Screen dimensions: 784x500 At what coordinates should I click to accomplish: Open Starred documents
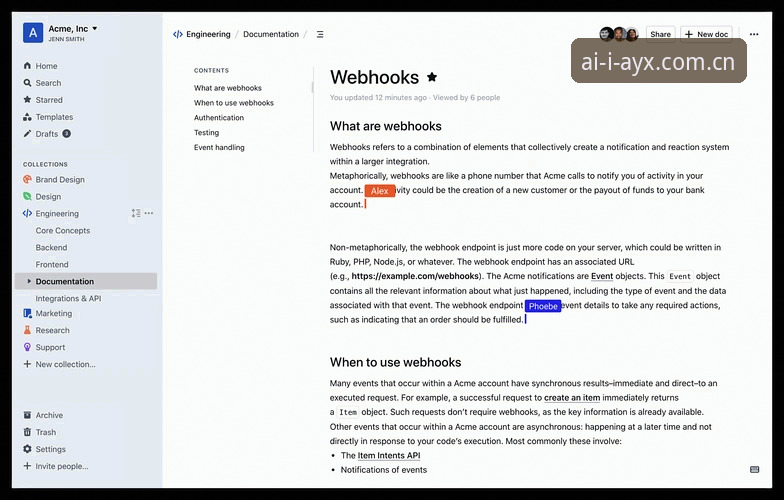49,100
